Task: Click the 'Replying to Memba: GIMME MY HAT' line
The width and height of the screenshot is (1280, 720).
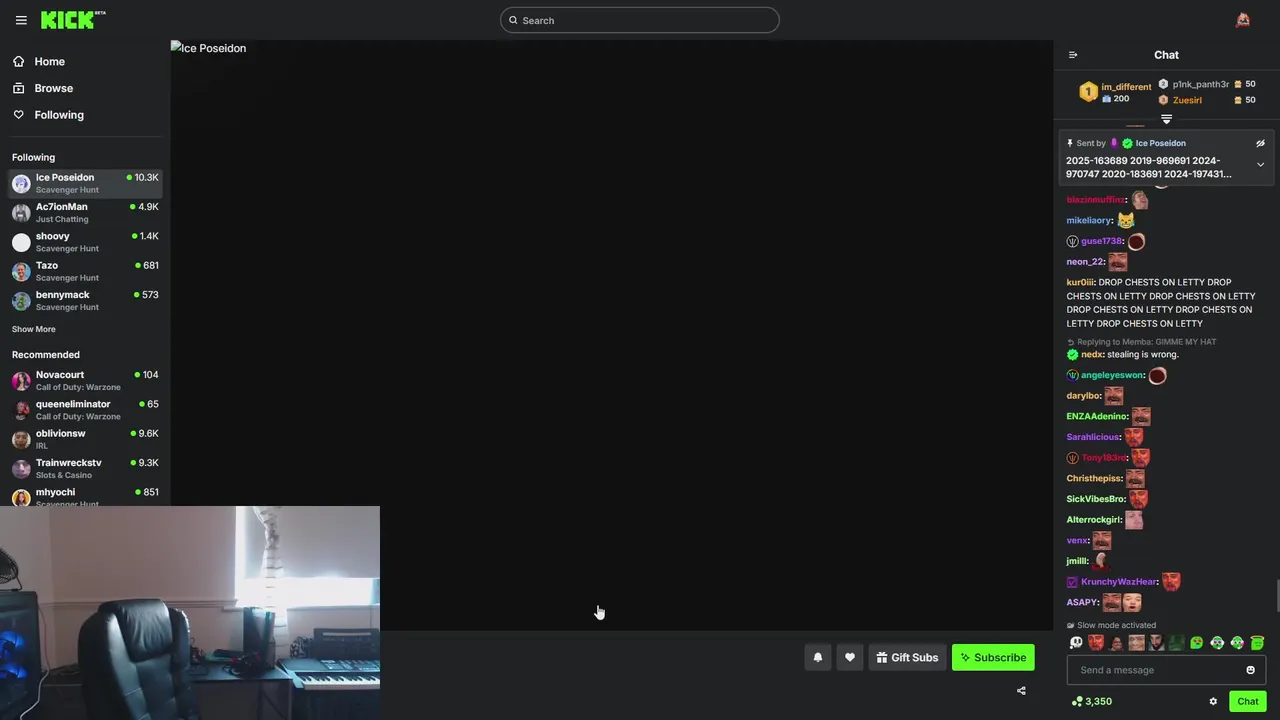Action: coord(1141,342)
